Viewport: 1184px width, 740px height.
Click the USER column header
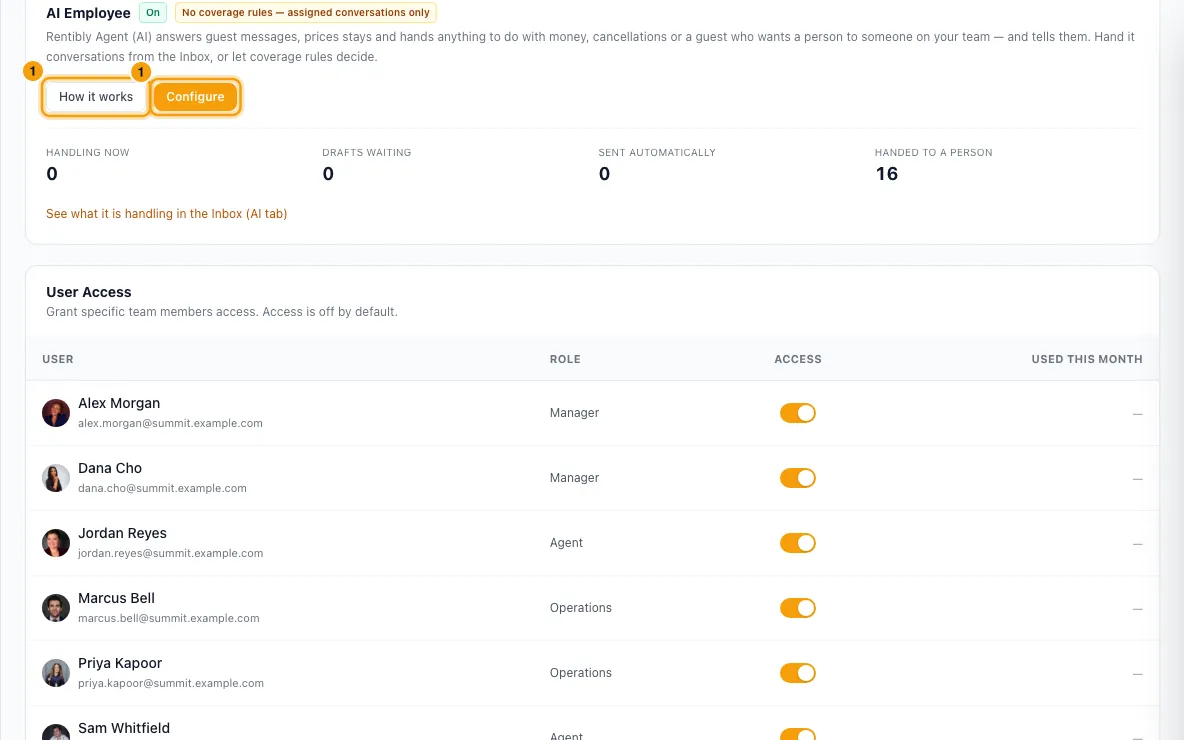coord(58,359)
